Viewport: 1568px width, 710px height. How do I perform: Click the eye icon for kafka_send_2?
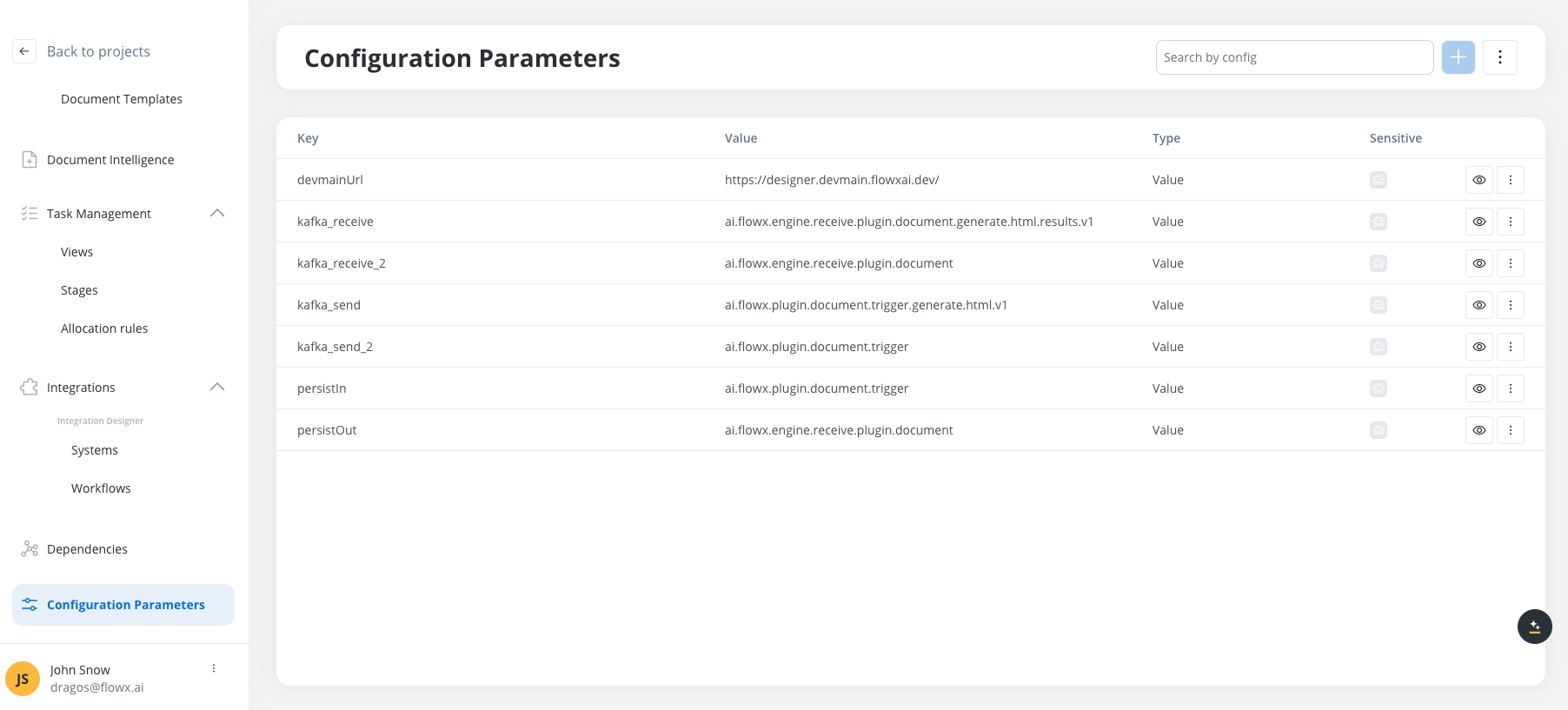tap(1479, 347)
